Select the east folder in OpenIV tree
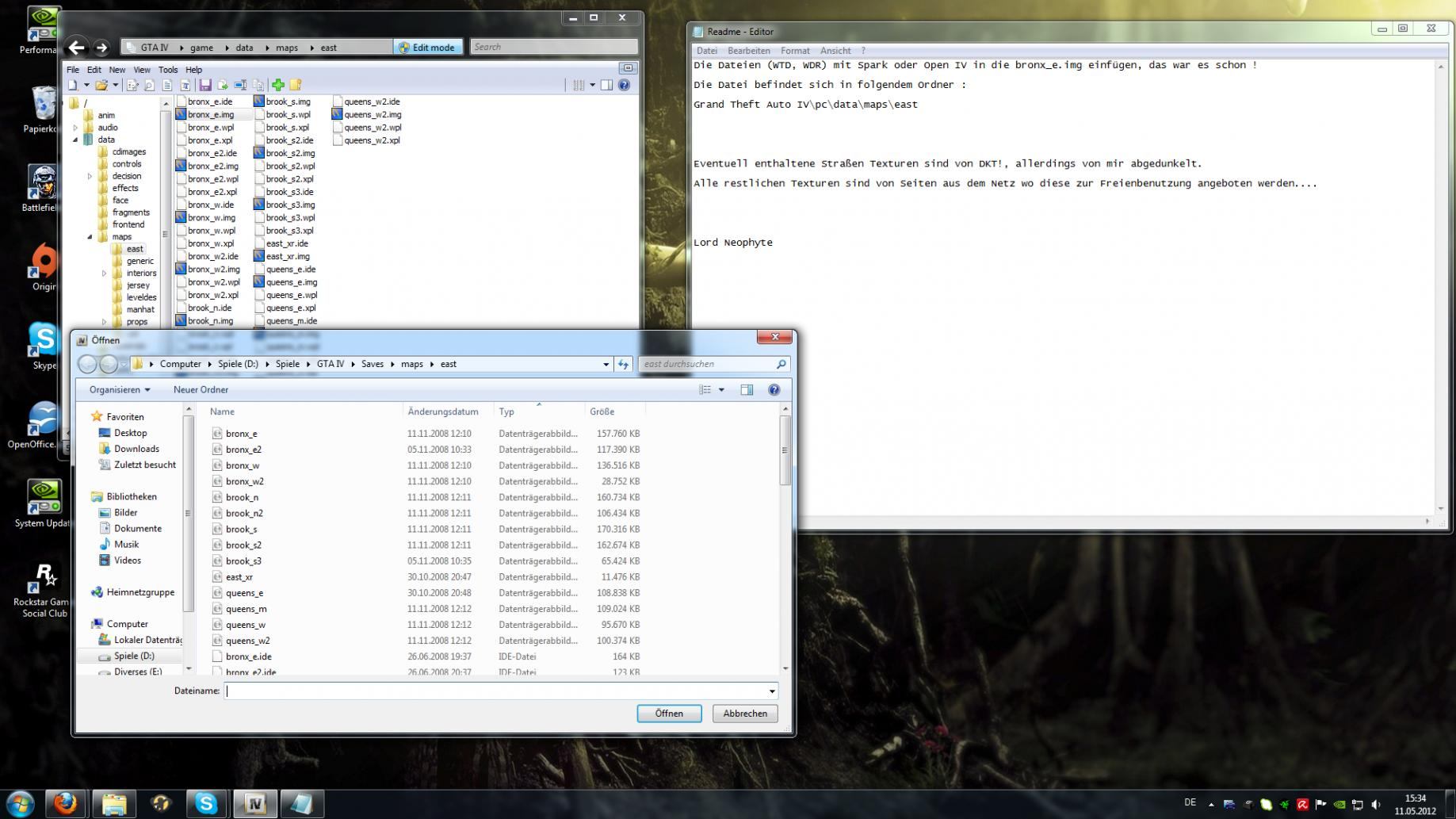 (135, 249)
